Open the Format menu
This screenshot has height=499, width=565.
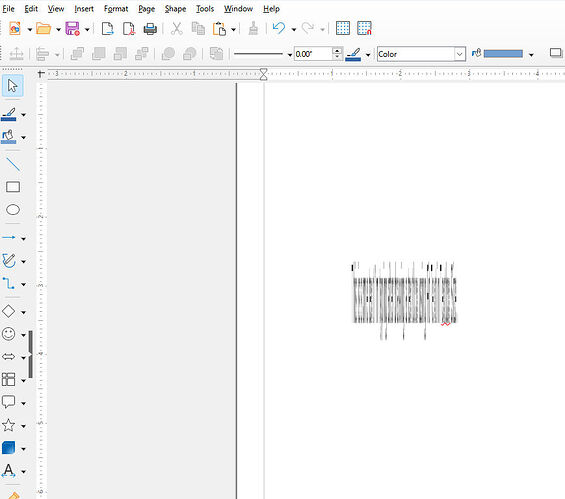pos(116,9)
